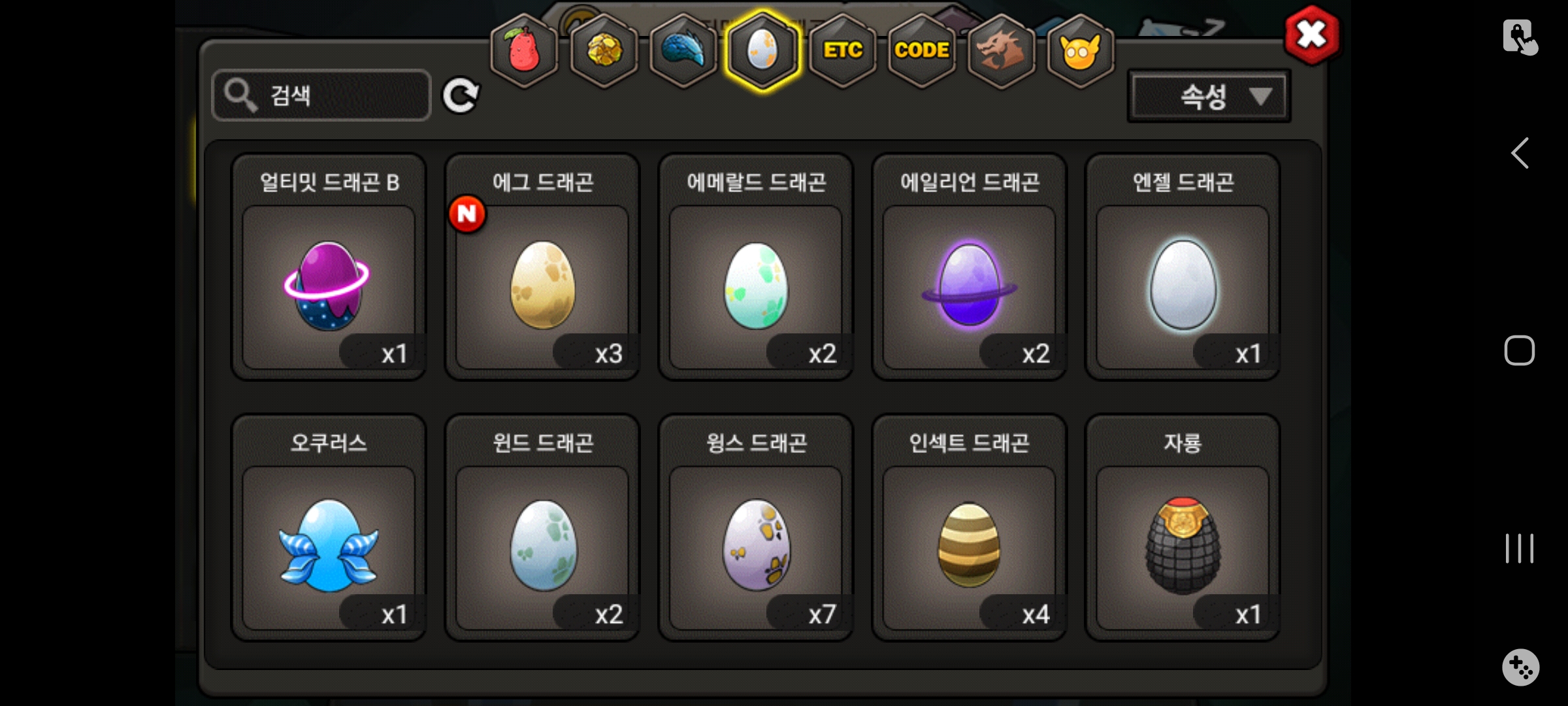The height and width of the screenshot is (706, 1568).
Task: Expand the 속성 sort dropdown
Action: pos(1209,97)
